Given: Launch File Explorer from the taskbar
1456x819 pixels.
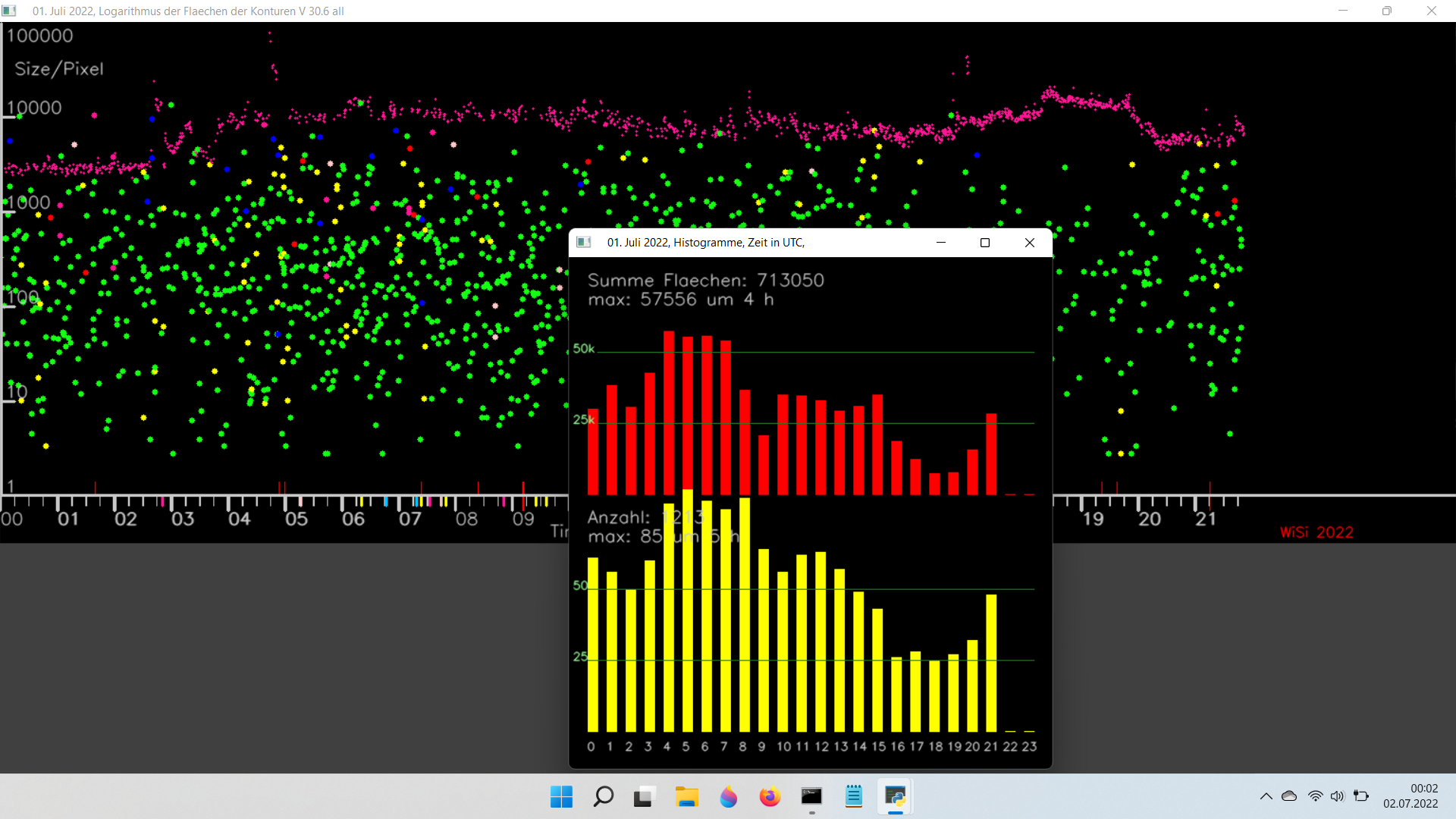Looking at the screenshot, I should [686, 797].
